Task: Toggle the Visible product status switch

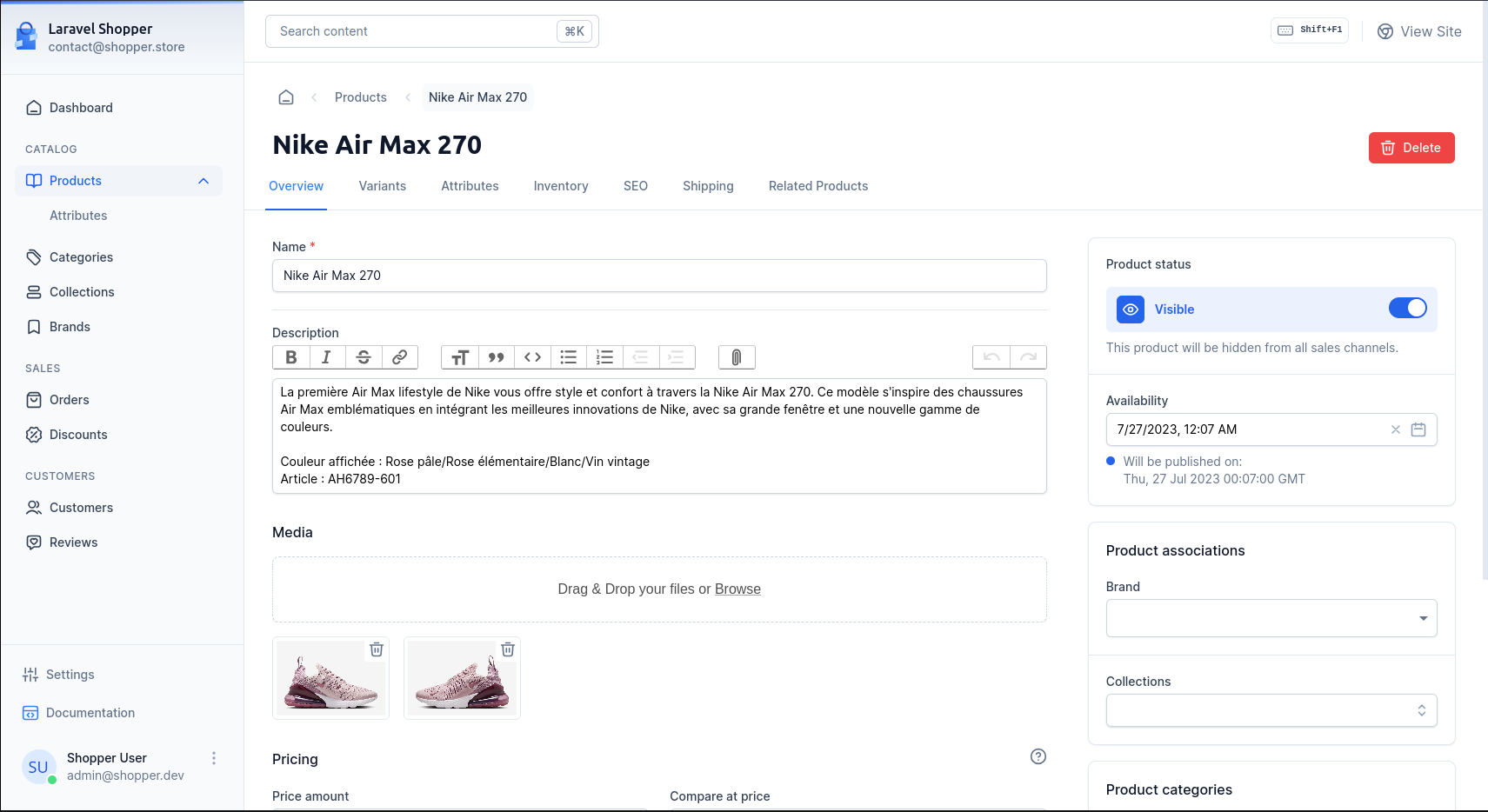Action: point(1407,309)
